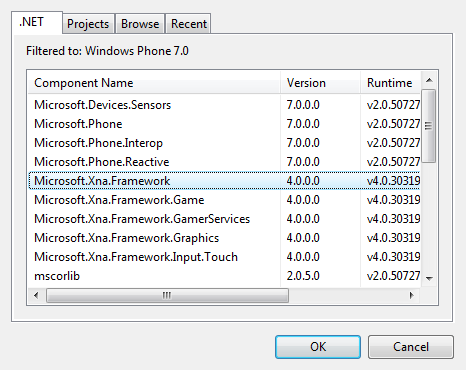Click the vertical scrollbar down arrow

pyautogui.click(x=429, y=279)
